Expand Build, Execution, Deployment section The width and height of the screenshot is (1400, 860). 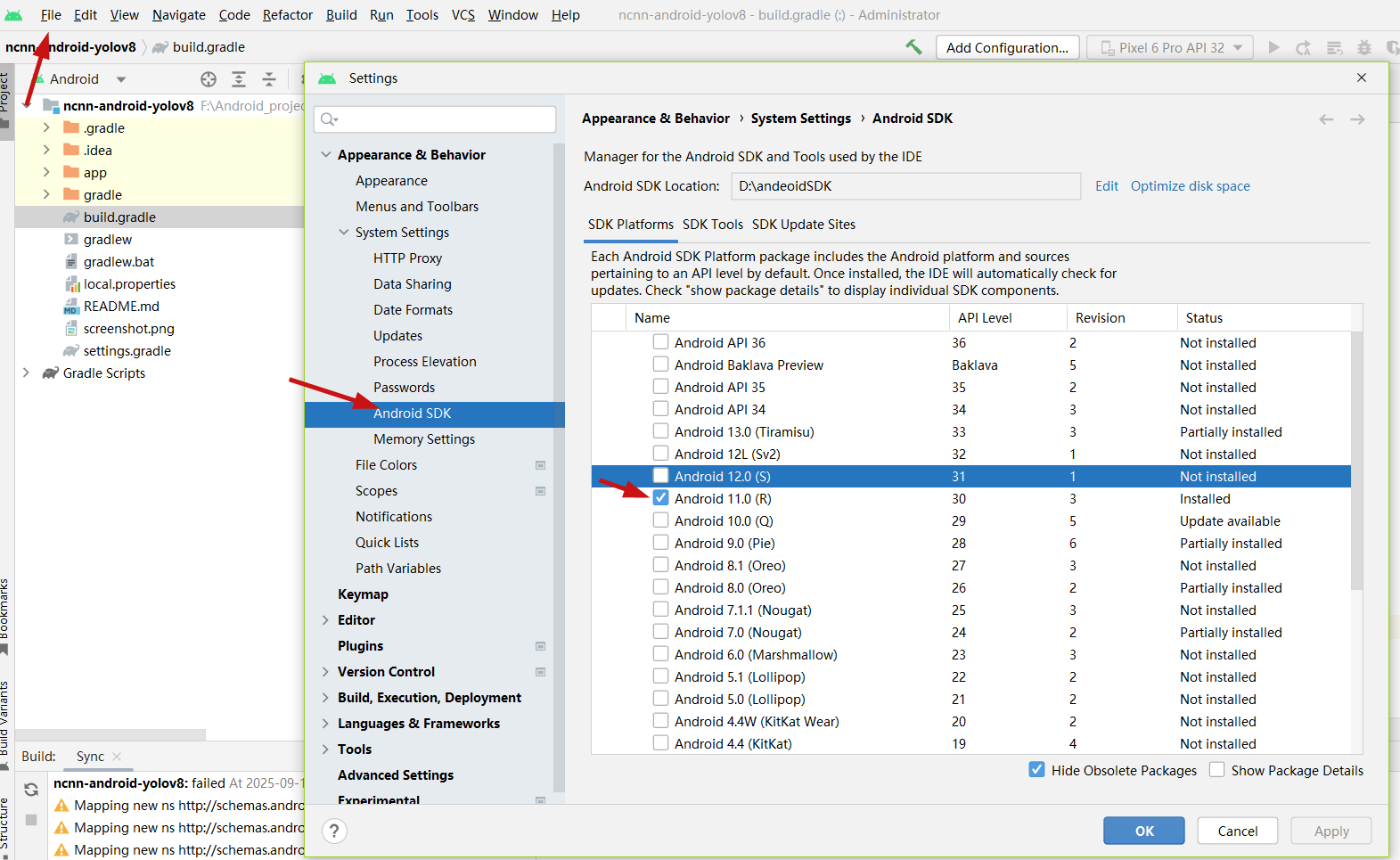326,698
